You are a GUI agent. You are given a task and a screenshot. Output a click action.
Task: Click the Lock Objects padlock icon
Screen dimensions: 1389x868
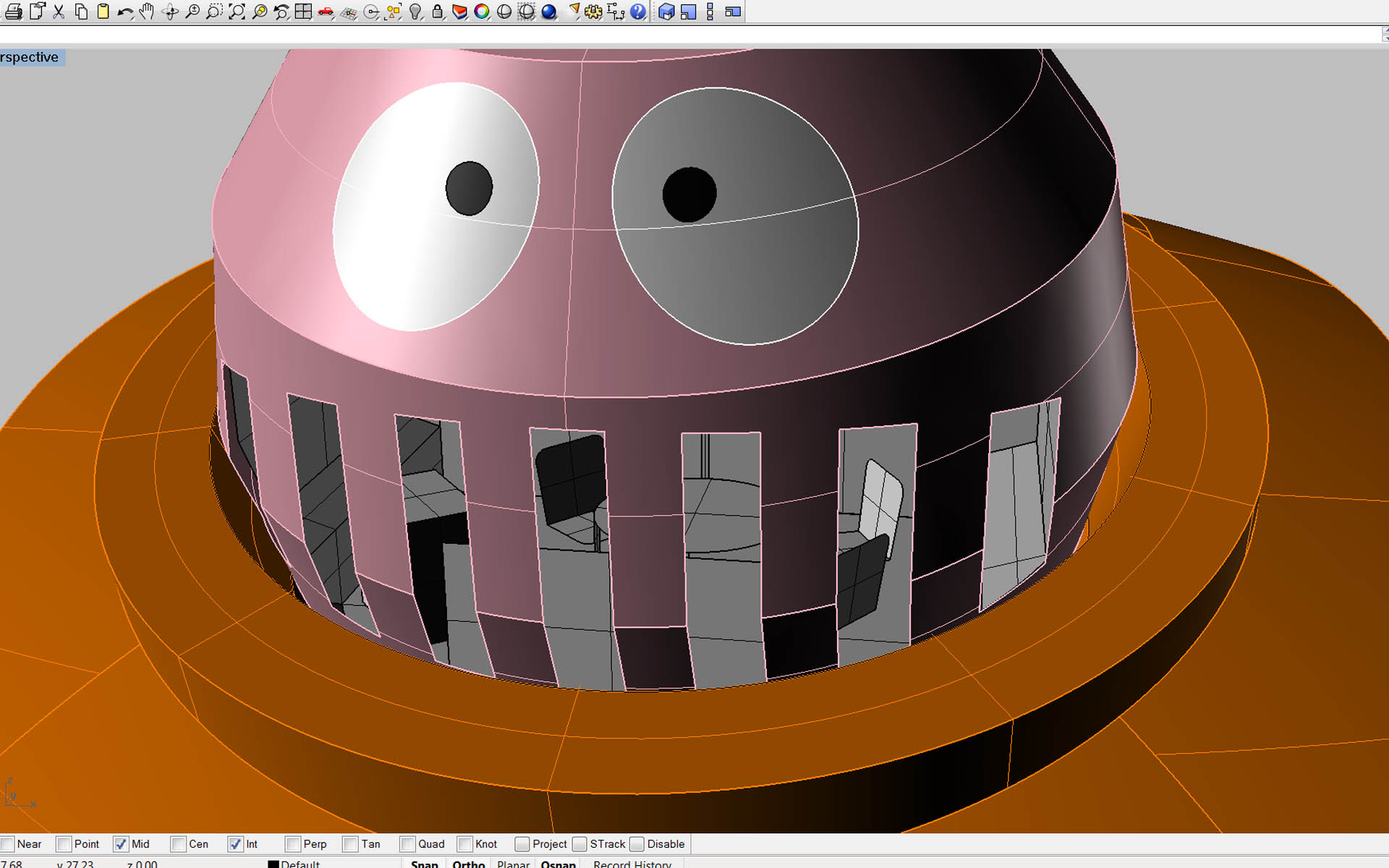coord(438,12)
